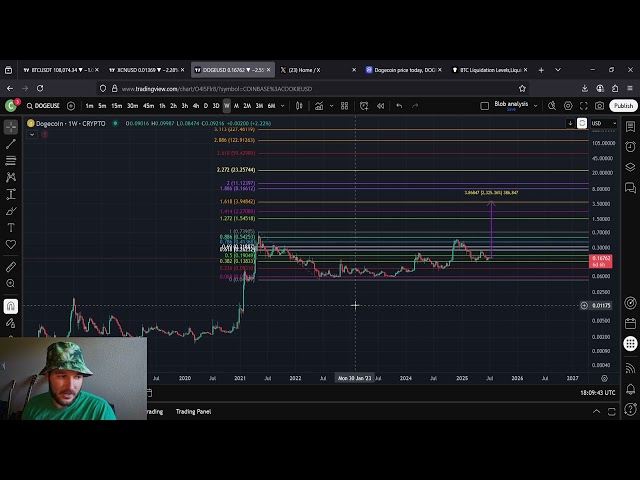Take a chart snapshot with camera icon
The height and width of the screenshot is (480, 640).
pyautogui.click(x=600, y=105)
